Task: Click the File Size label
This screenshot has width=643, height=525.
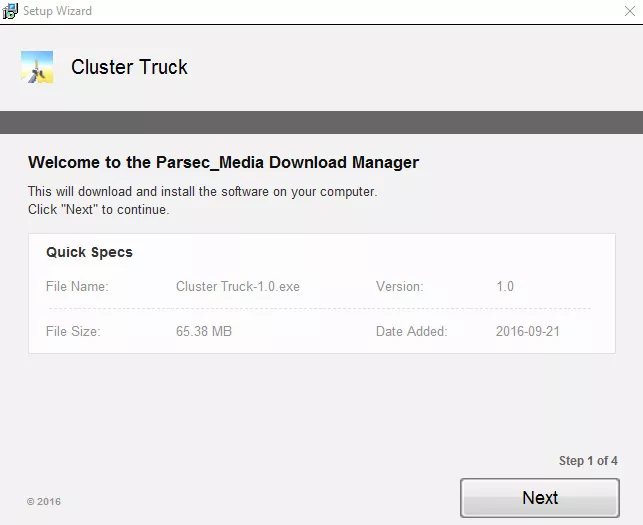Action: pyautogui.click(x=73, y=331)
